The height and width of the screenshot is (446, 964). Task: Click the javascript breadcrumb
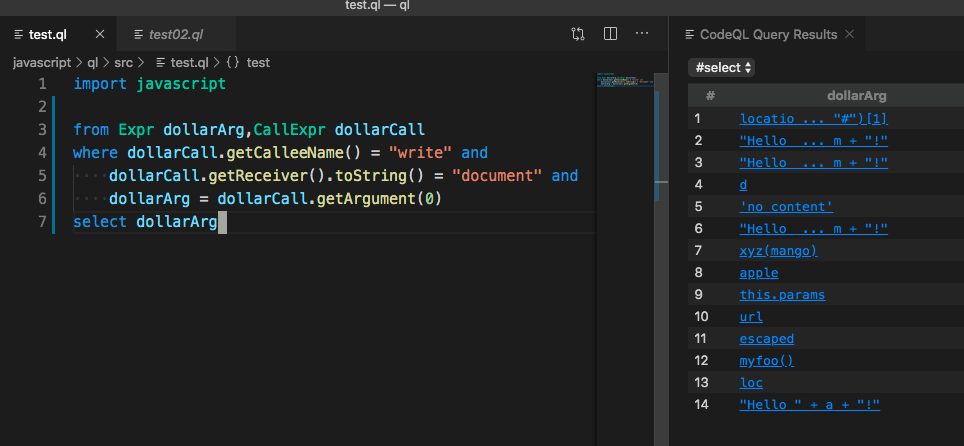pyautogui.click(x=42, y=62)
